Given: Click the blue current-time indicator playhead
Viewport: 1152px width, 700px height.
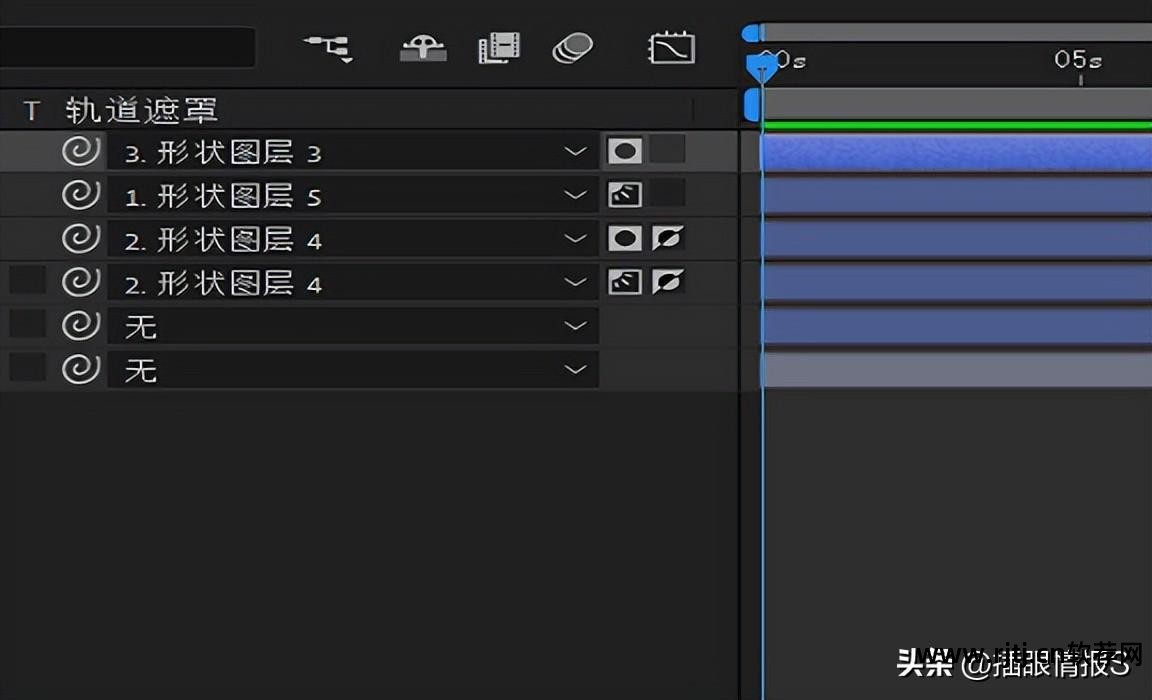Looking at the screenshot, I should pos(762,68).
